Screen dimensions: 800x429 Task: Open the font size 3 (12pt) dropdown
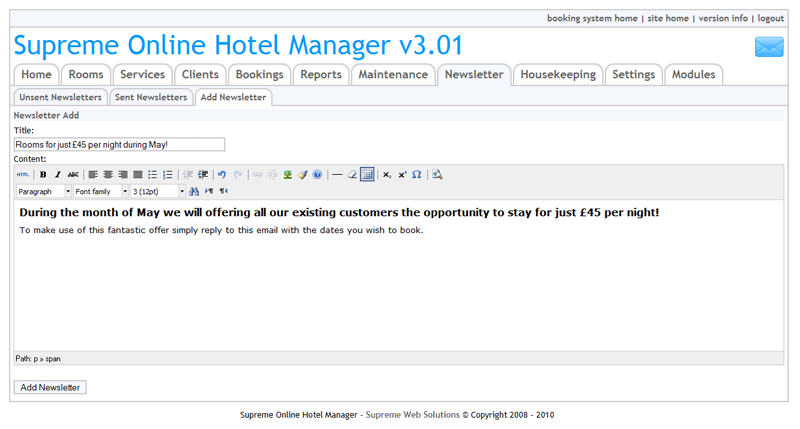click(x=158, y=191)
